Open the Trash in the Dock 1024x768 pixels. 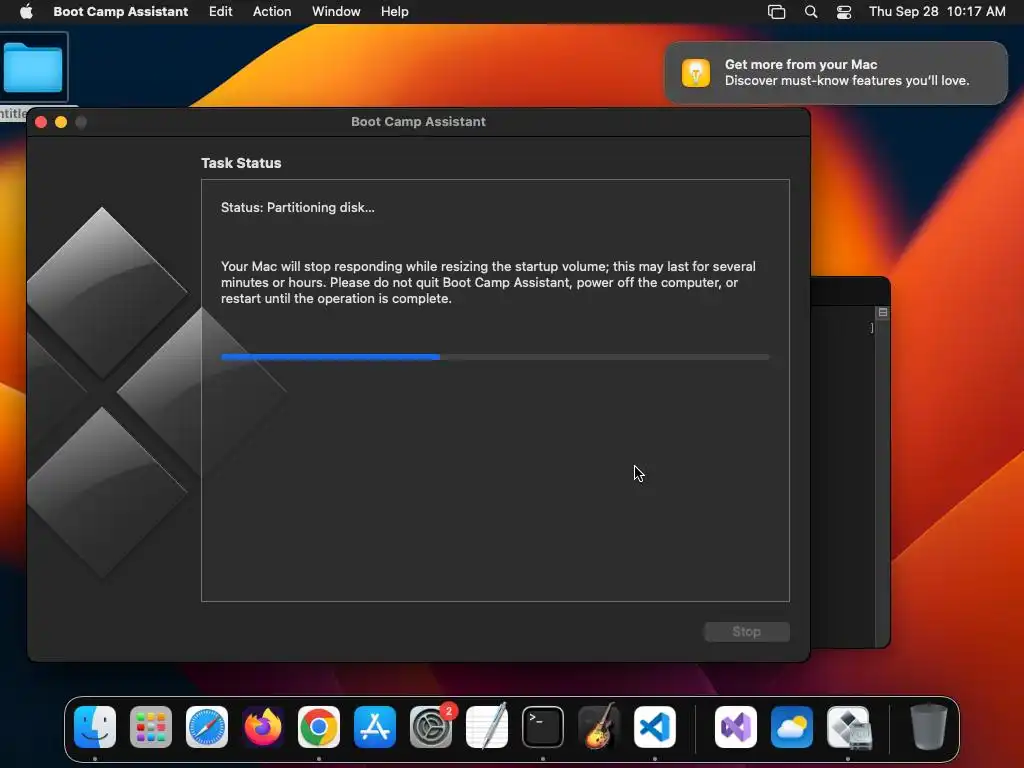[x=929, y=727]
